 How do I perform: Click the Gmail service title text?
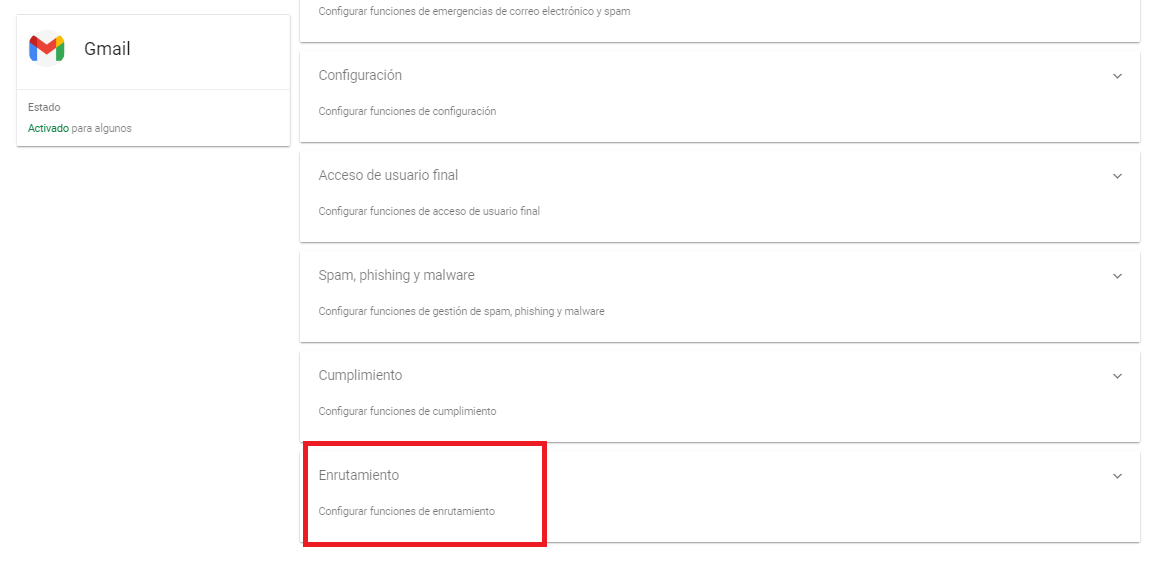click(107, 49)
